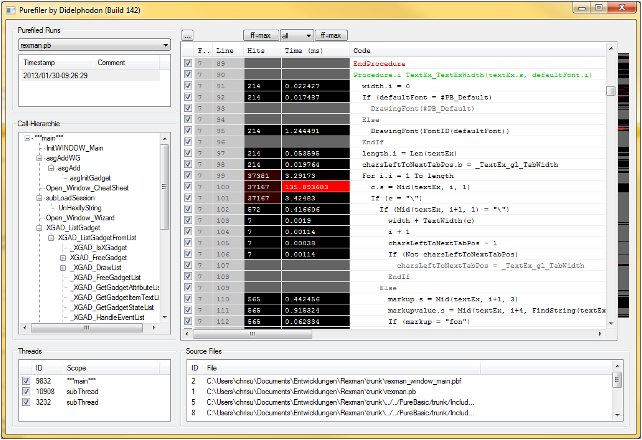This screenshot has height=440, width=642.
Task: Toggle checkbox for code line 112
Action: [x=188, y=321]
